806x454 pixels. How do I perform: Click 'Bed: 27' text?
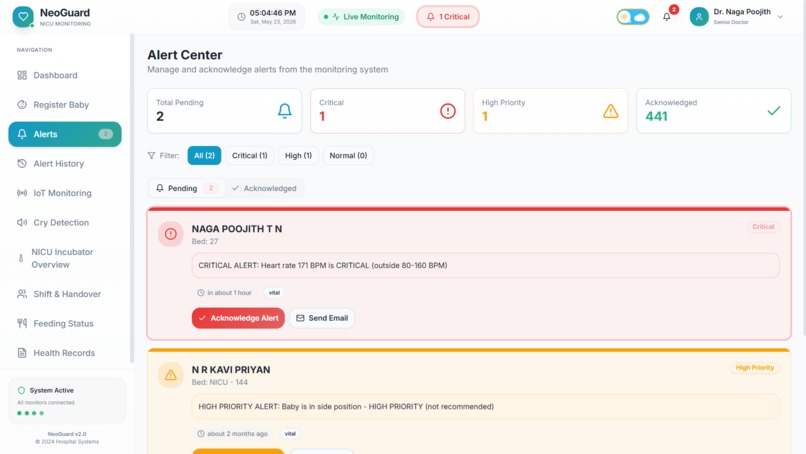(205, 241)
